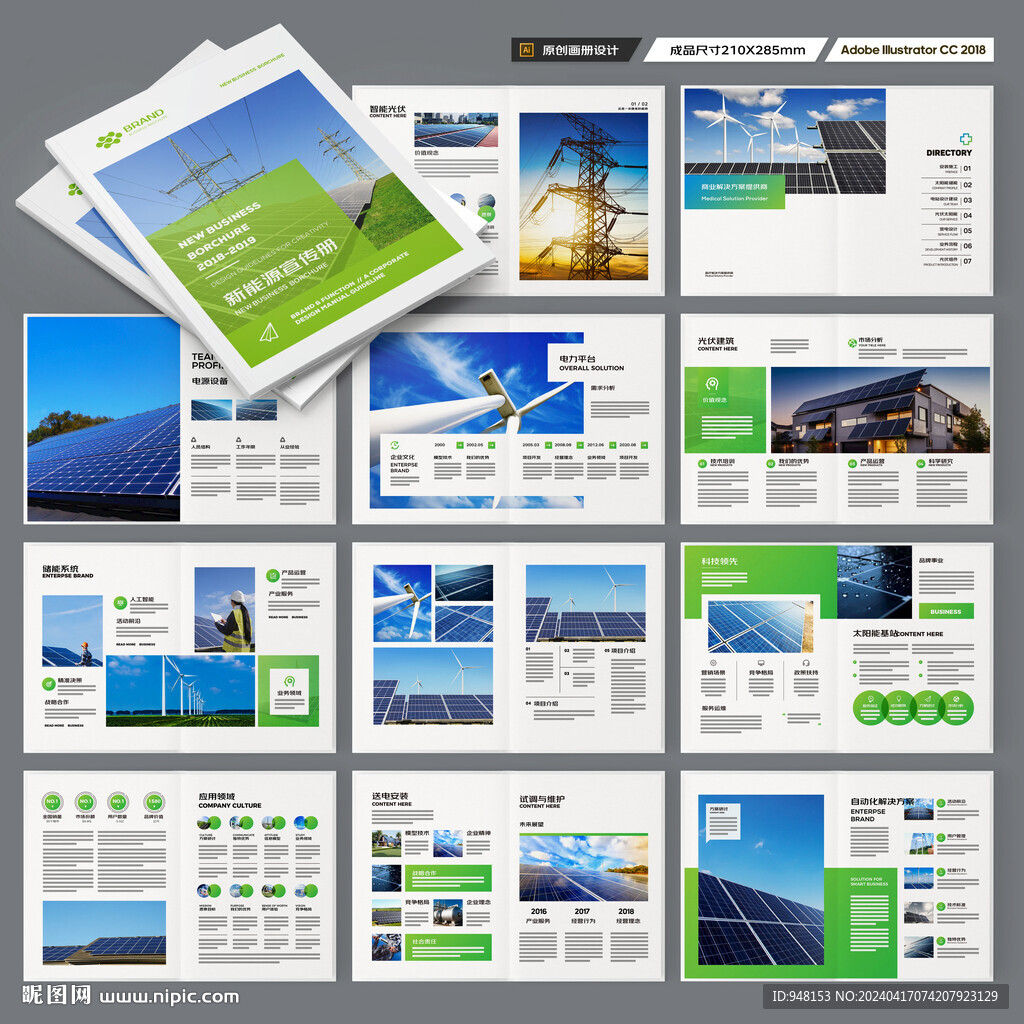
Task: Click the 方案设计 speech bubble on the solar photo
Action: click(723, 822)
